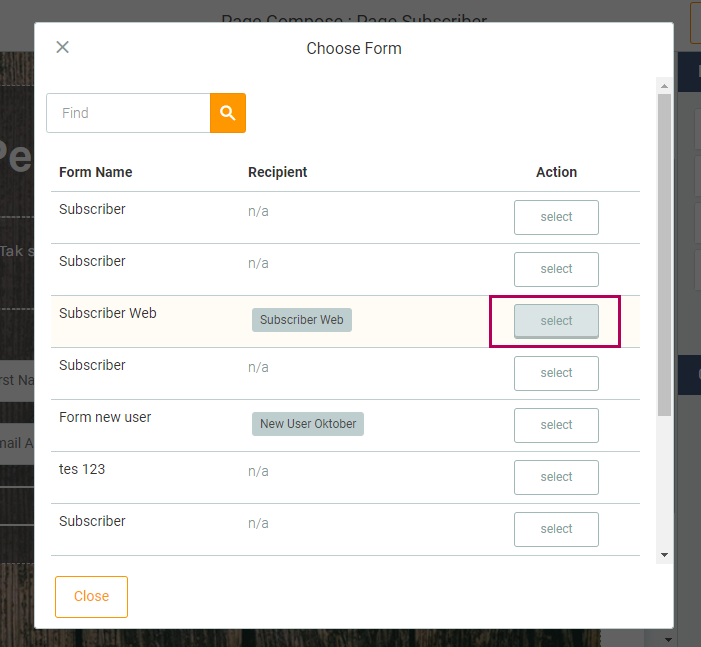This screenshot has width=701, height=647.
Task: Click the orange Close button
Action: click(91, 596)
